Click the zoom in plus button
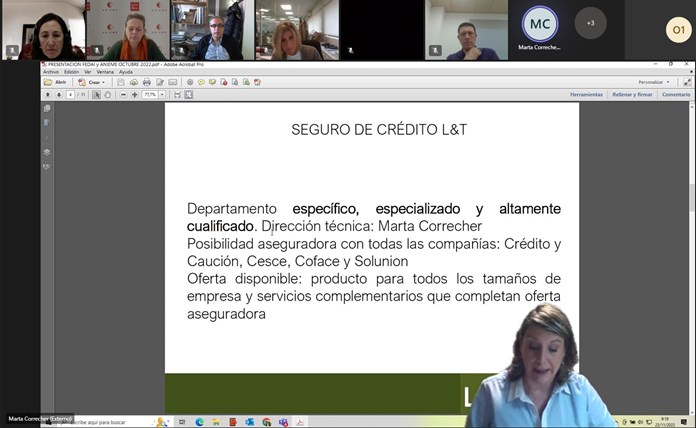The image size is (696, 428). 135,95
